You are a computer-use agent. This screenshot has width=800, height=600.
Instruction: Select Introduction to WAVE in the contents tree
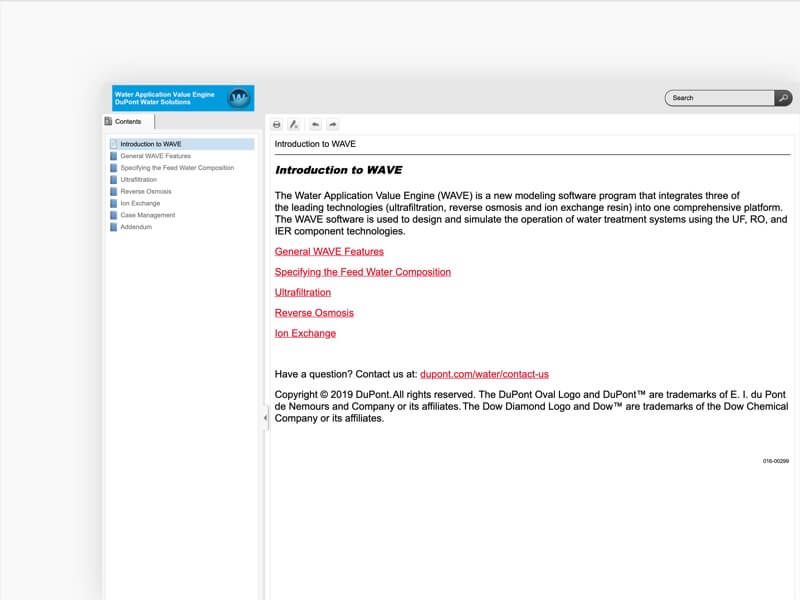coord(150,144)
